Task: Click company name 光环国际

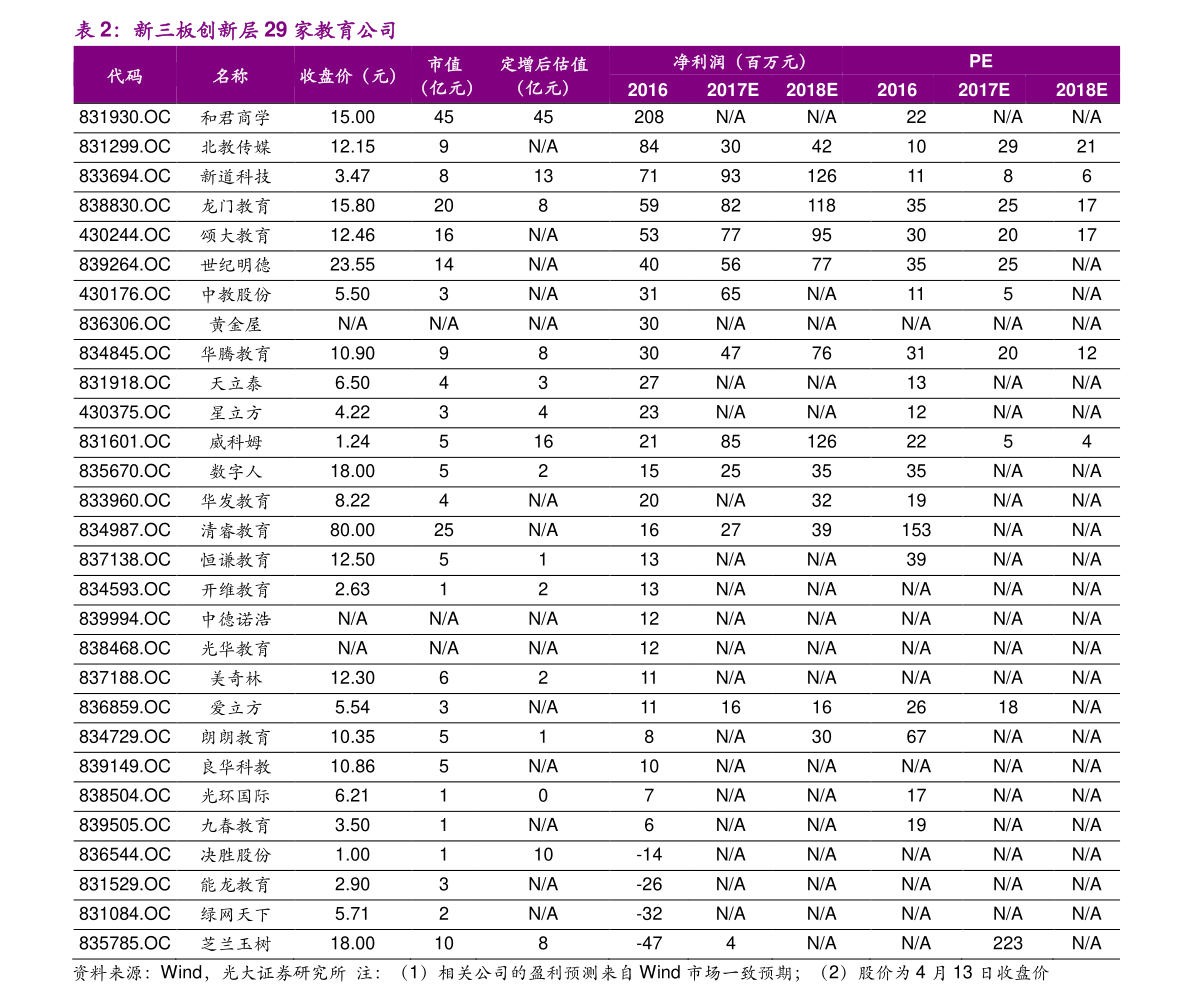Action: [235, 796]
